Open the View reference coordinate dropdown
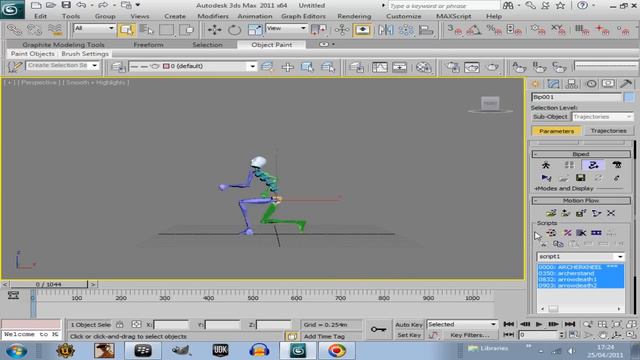This screenshot has width=640, height=360. [x=286, y=28]
